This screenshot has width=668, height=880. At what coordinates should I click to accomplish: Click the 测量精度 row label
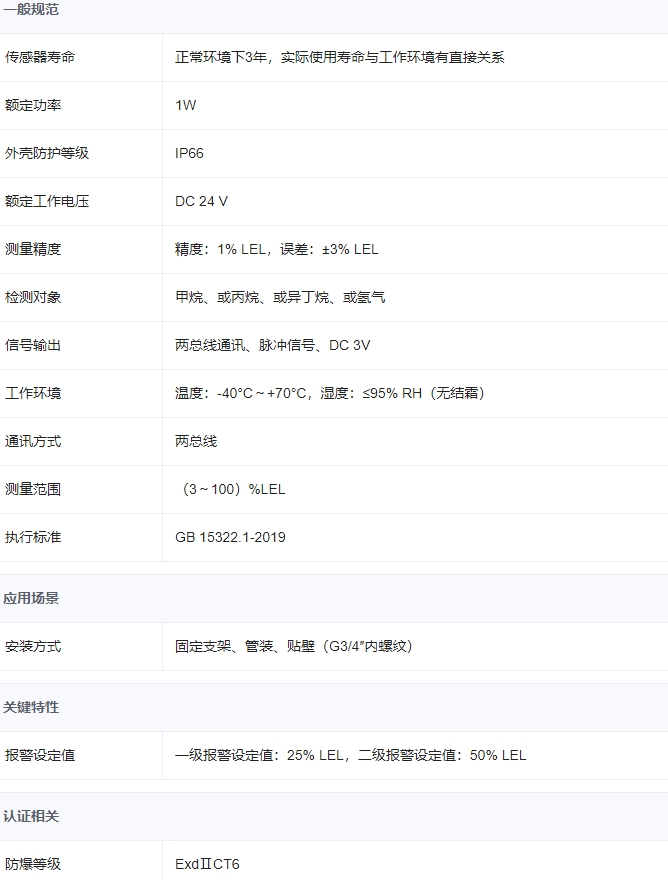pyautogui.click(x=33, y=249)
